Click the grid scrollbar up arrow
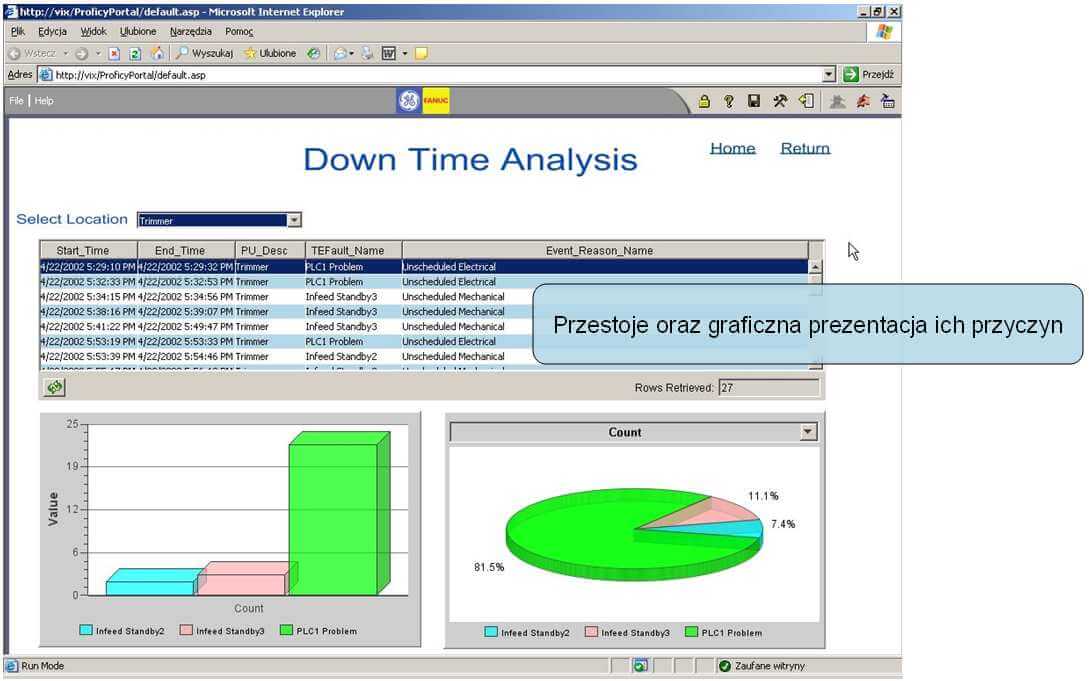 point(815,267)
